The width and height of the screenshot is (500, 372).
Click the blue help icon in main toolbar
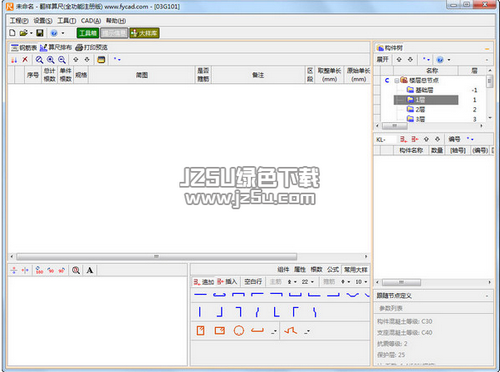[x=54, y=33]
